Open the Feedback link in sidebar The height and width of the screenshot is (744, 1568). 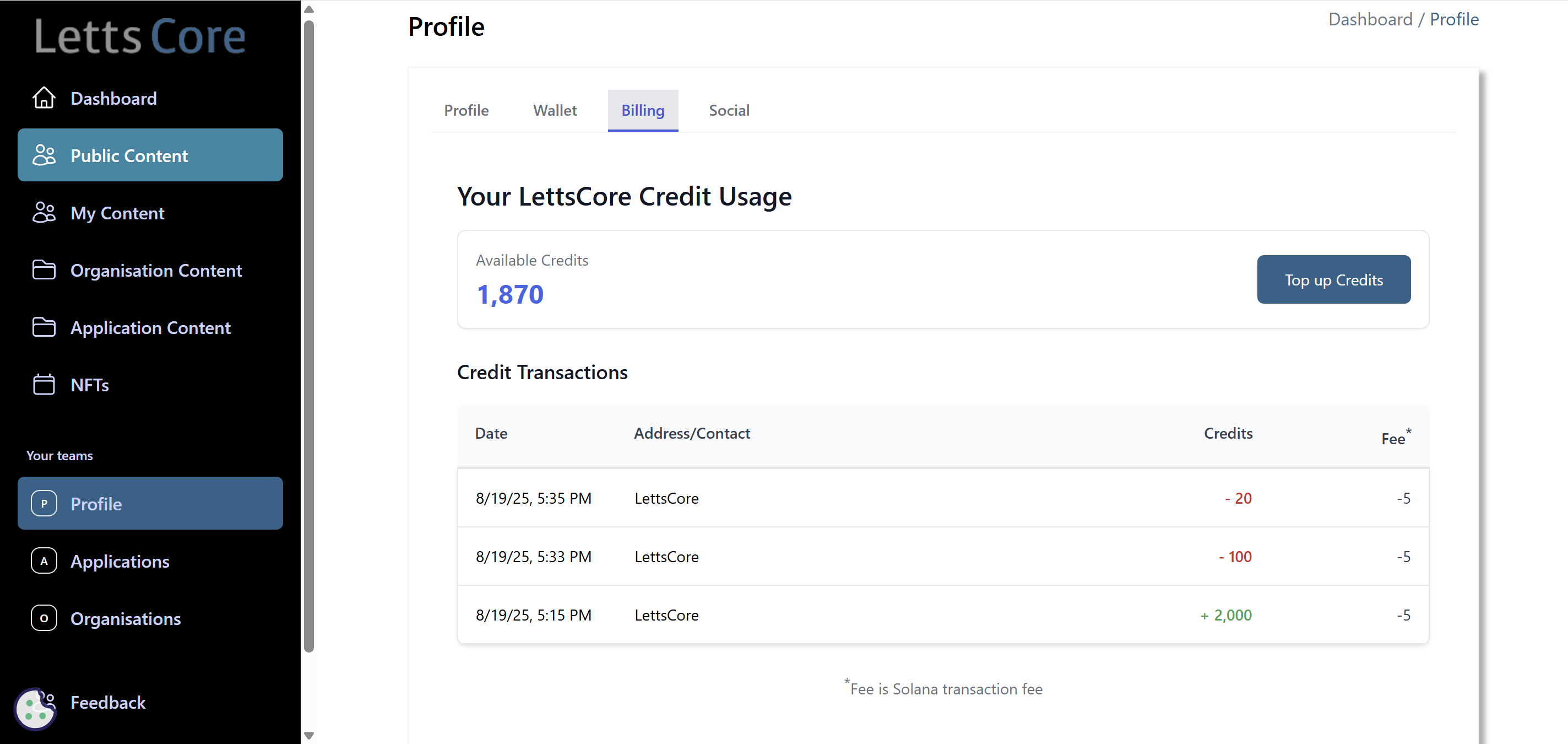pos(108,703)
